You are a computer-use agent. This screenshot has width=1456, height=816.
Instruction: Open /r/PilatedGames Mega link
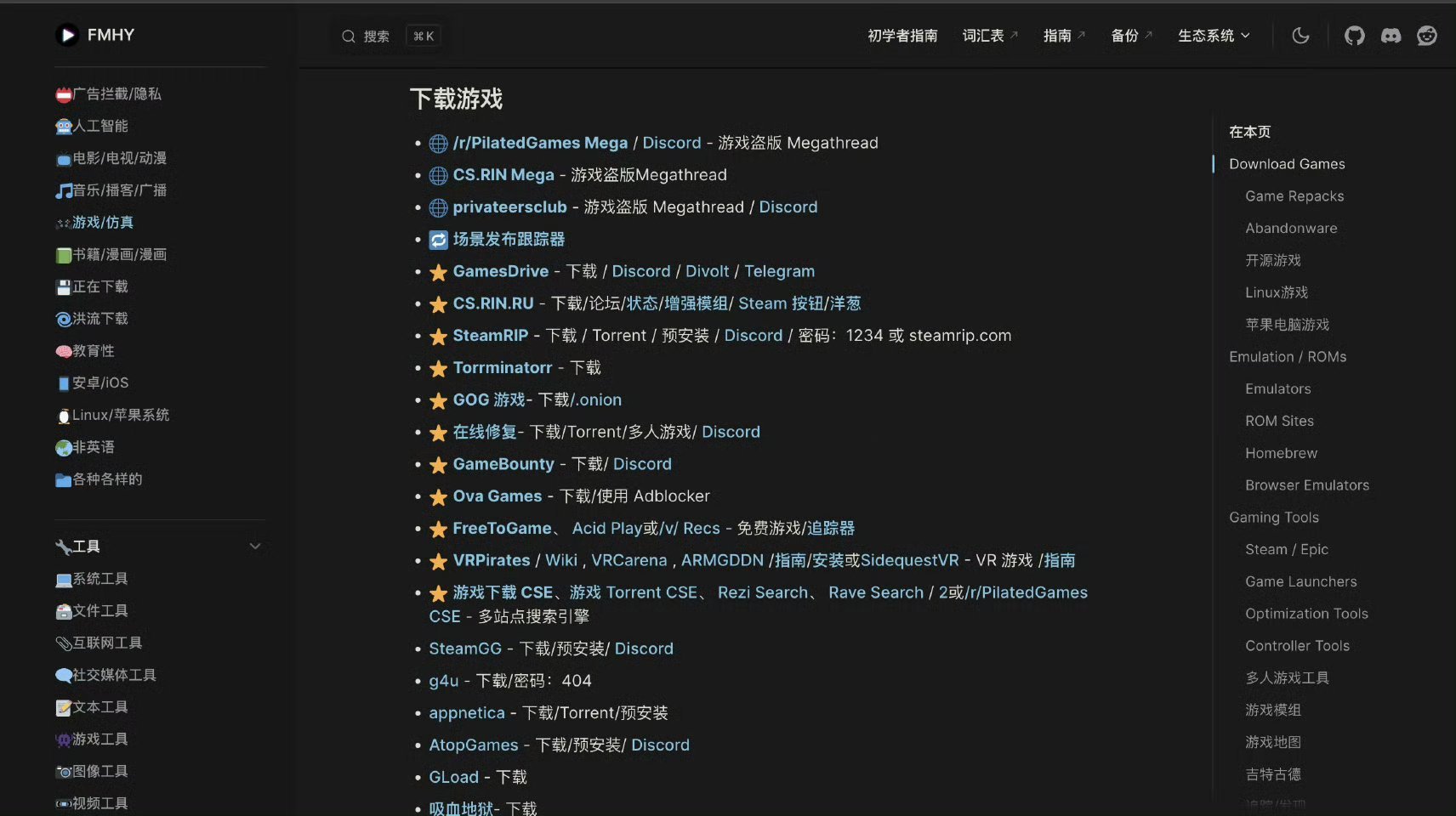(x=540, y=143)
